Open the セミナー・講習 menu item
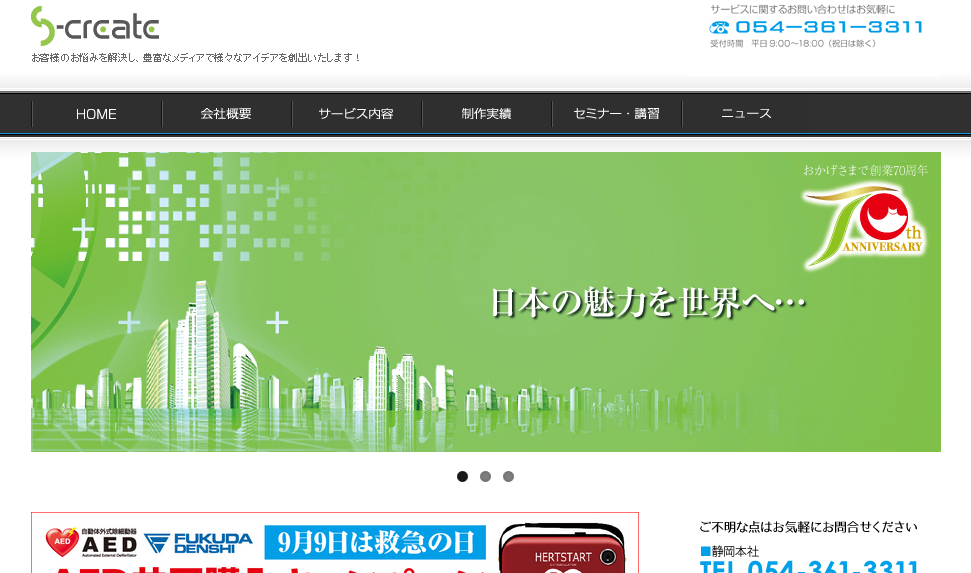 616,114
